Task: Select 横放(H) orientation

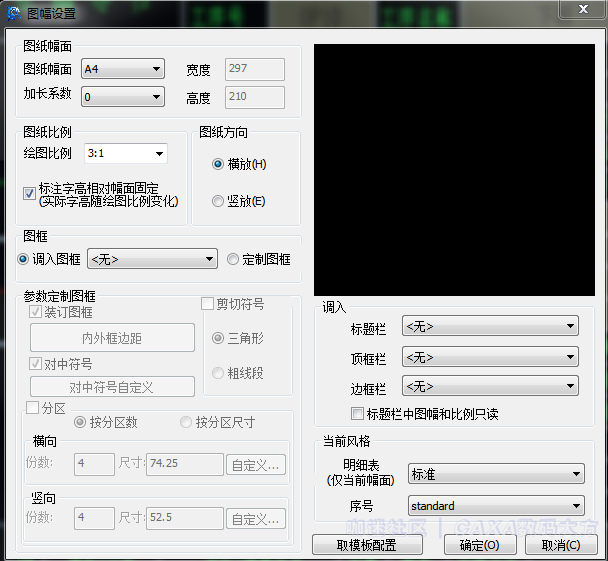Action: [218, 164]
